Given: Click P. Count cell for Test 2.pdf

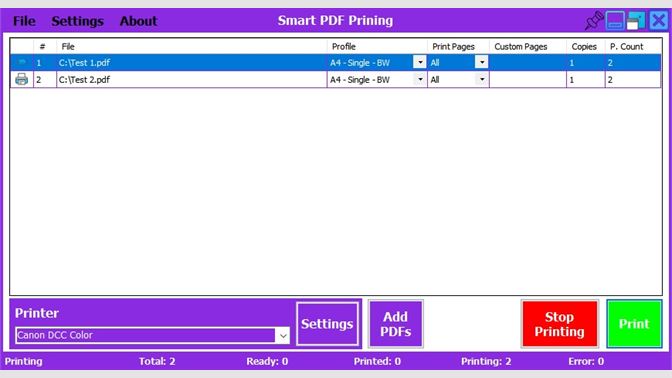Looking at the screenshot, I should (633, 79).
